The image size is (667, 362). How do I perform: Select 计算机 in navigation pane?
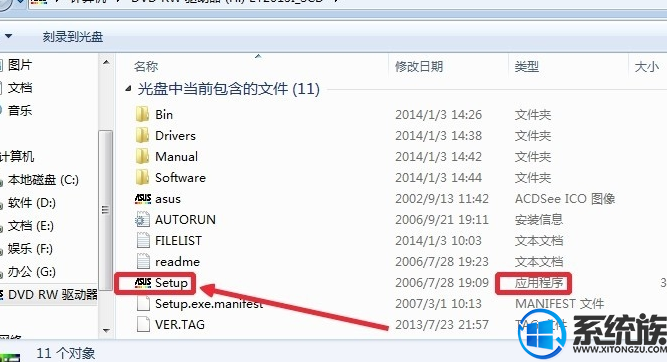(17, 157)
